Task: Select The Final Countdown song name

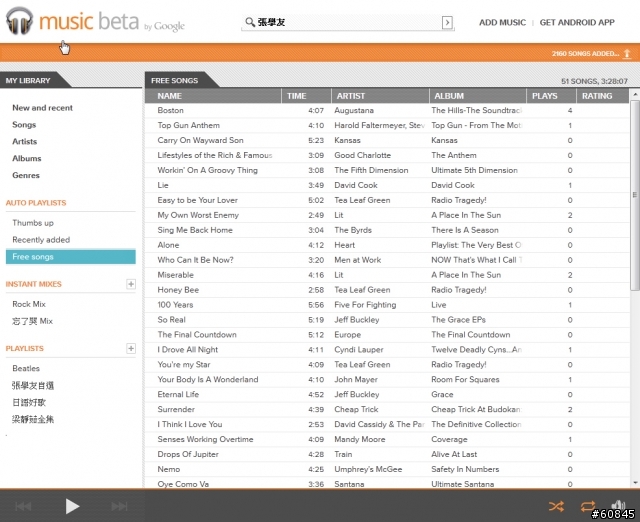Action: (x=197, y=335)
